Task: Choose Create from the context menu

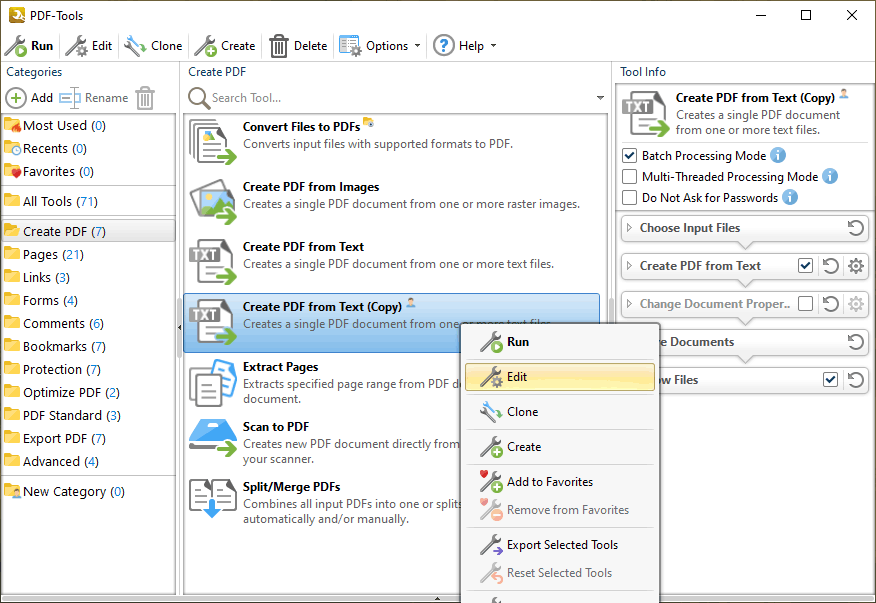Action: click(560, 447)
